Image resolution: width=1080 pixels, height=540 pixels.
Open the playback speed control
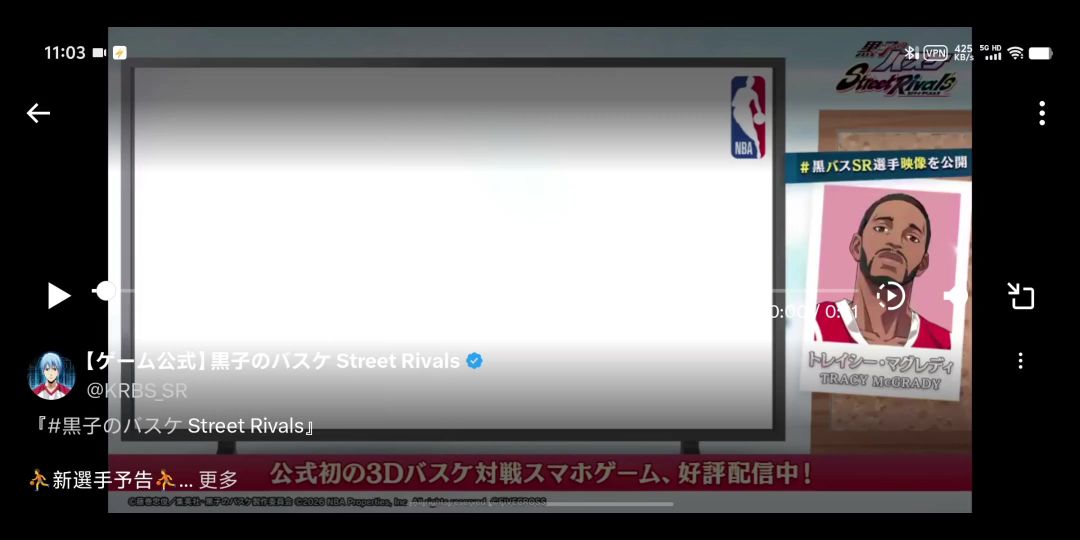coord(890,295)
